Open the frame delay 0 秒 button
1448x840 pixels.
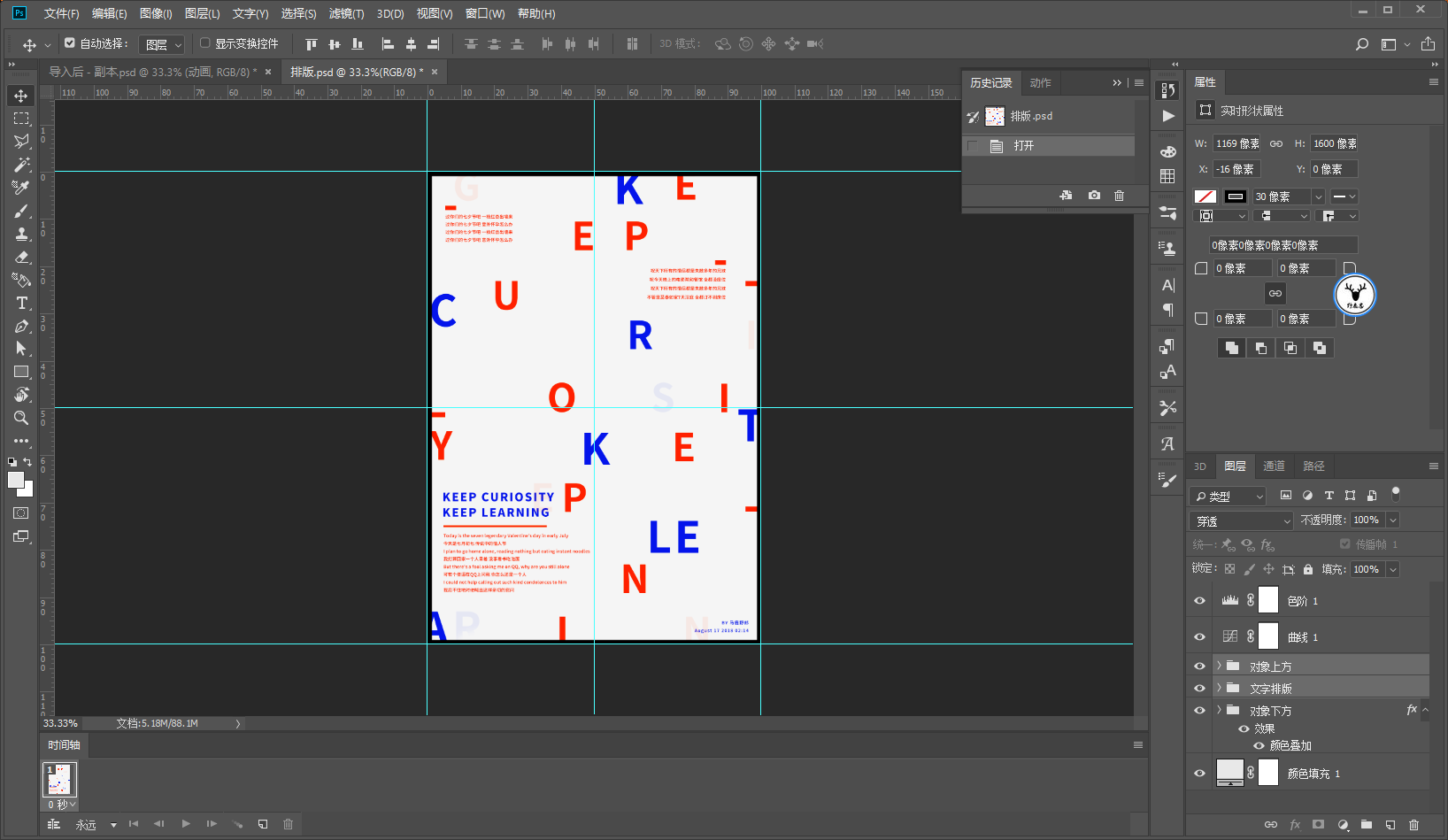tap(61, 805)
